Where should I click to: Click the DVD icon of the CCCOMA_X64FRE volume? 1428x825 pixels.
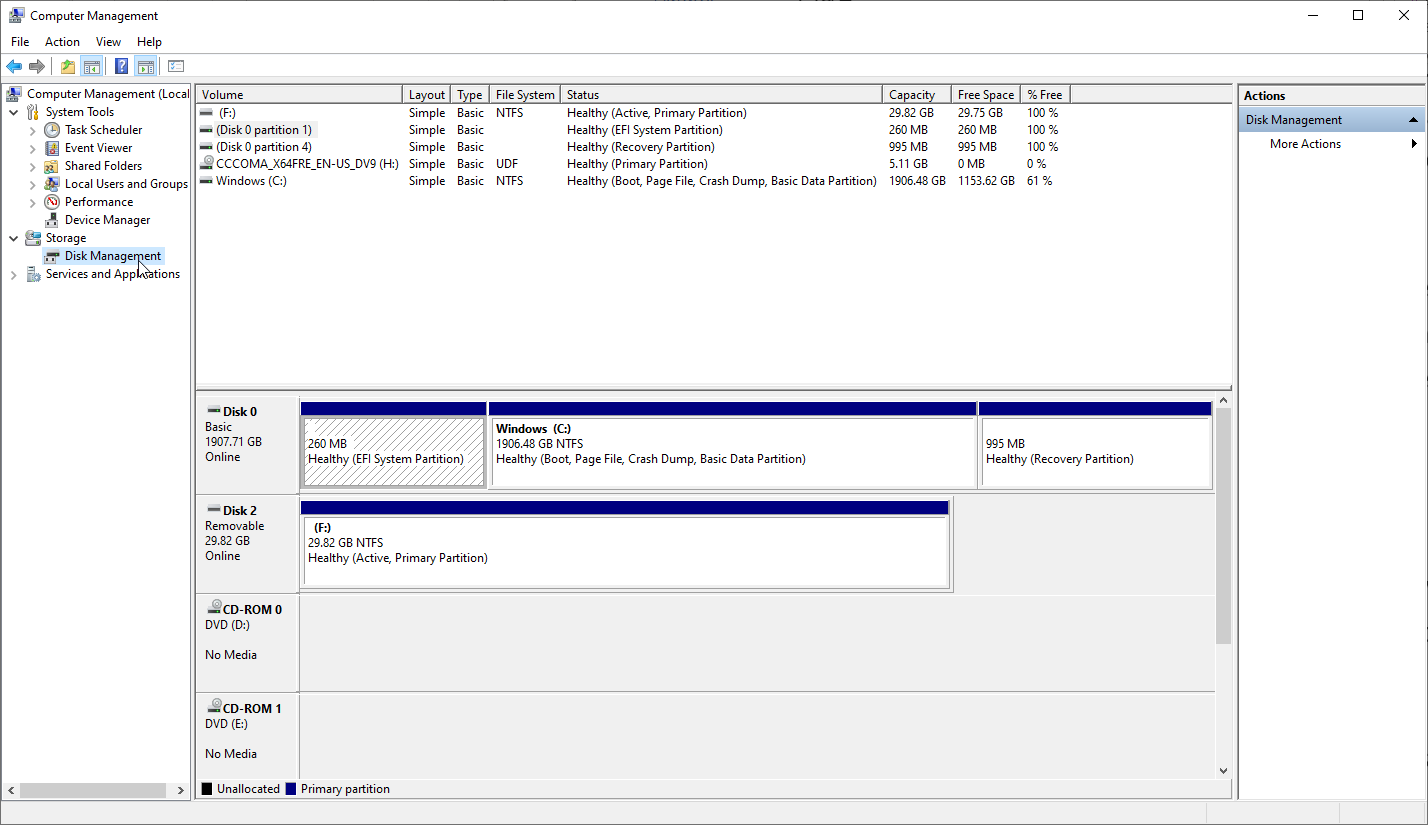207,163
